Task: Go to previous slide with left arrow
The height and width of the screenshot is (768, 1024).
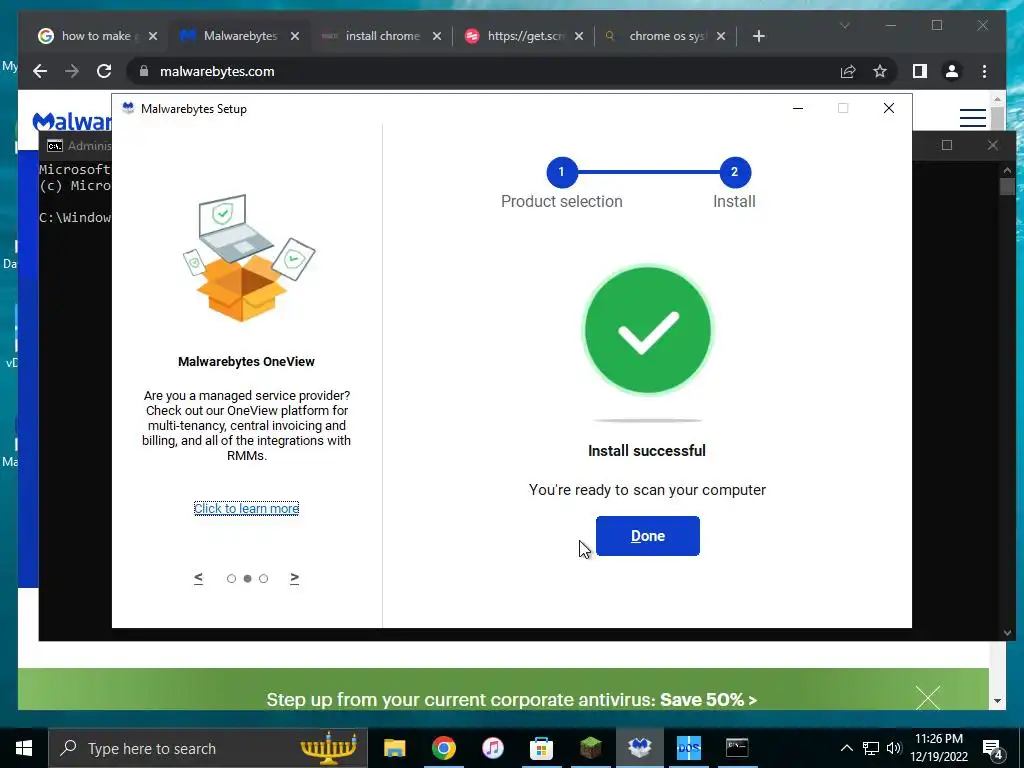Action: [x=199, y=578]
